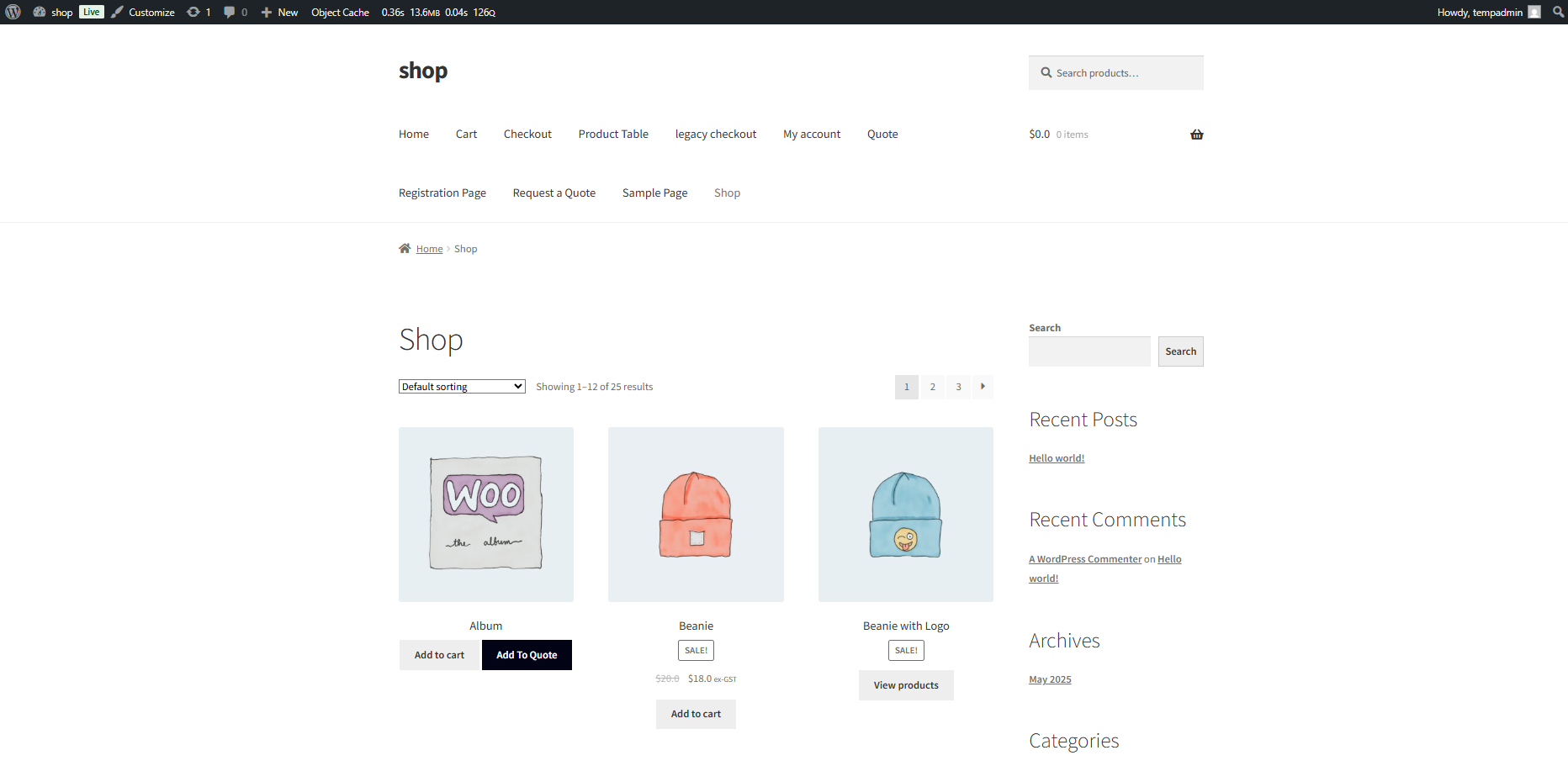Click the breadcrumb Home link
This screenshot has height=766, width=1568.
click(x=429, y=249)
